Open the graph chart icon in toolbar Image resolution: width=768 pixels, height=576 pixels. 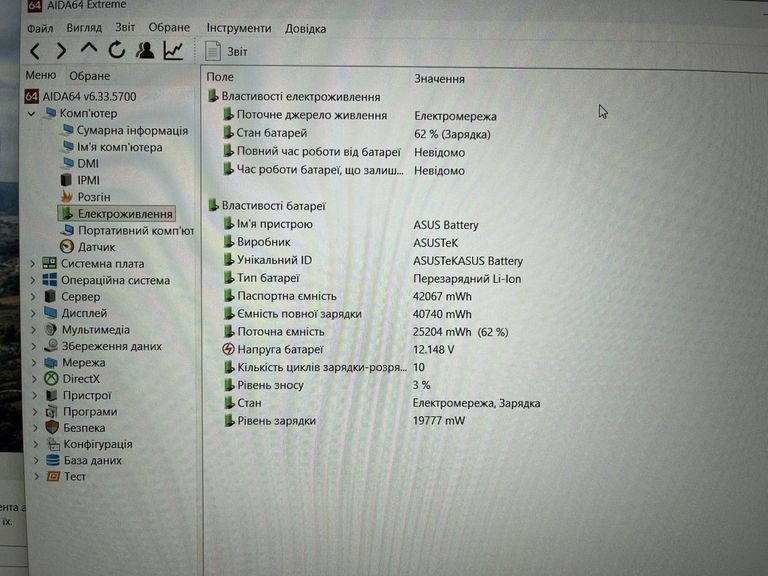pos(174,50)
